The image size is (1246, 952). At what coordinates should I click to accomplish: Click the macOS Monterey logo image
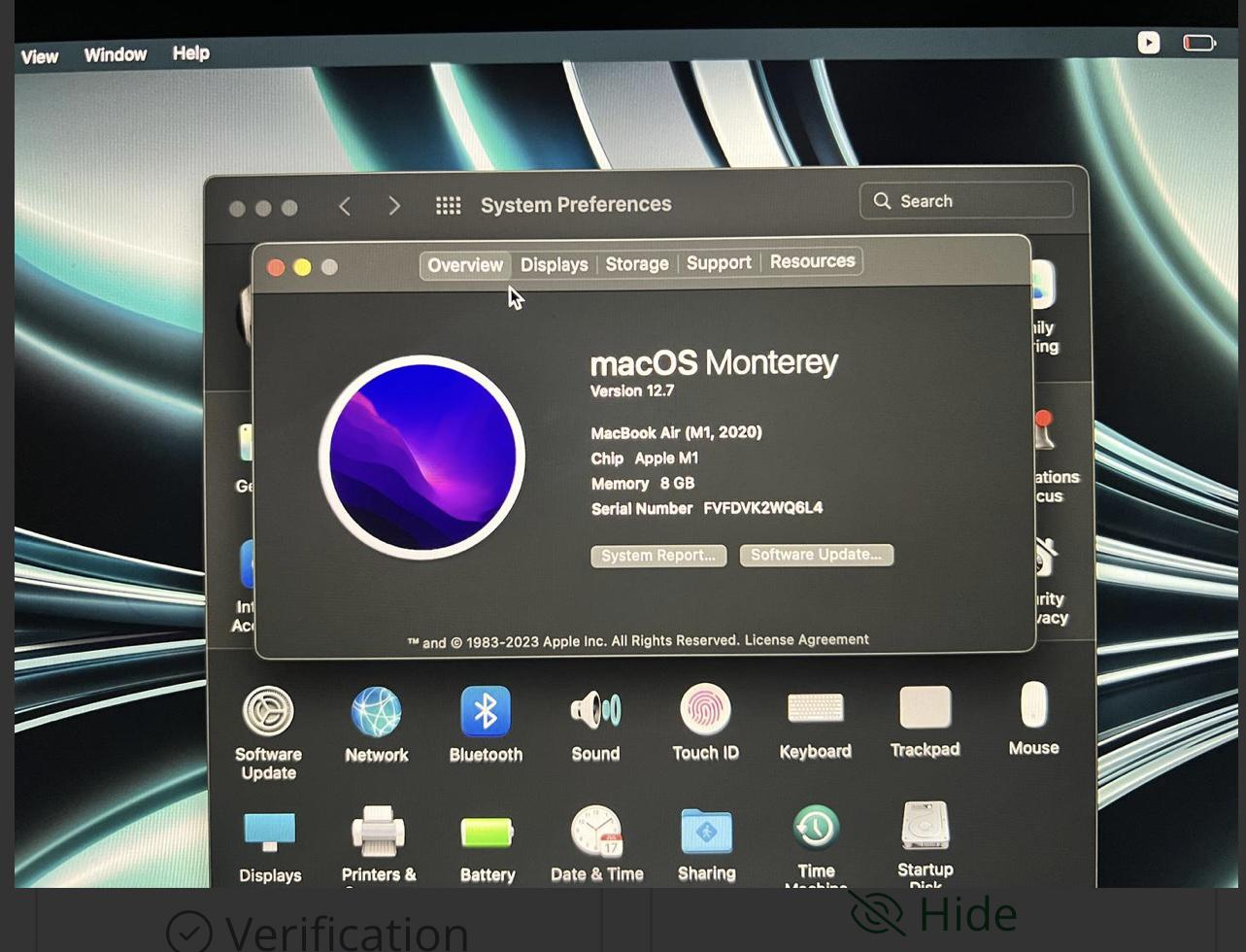click(422, 457)
